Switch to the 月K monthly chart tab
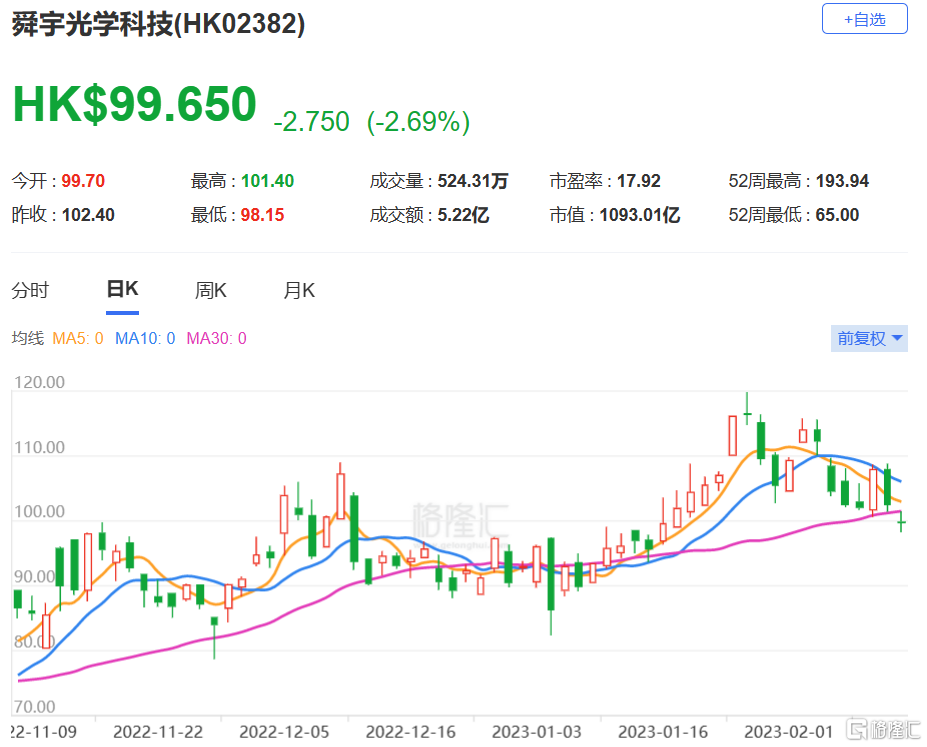 pos(299,291)
